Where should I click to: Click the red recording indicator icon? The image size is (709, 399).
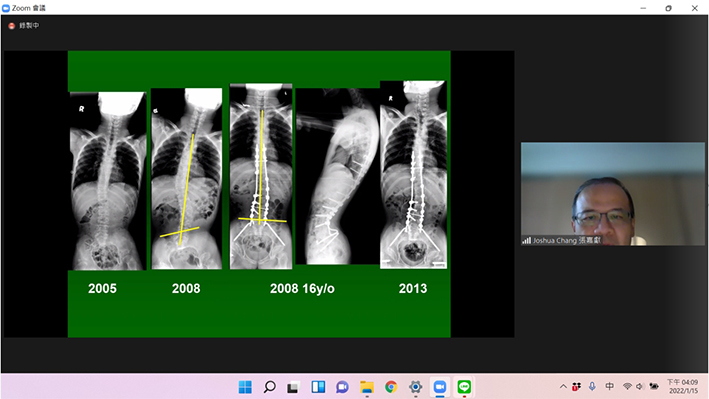12,26
